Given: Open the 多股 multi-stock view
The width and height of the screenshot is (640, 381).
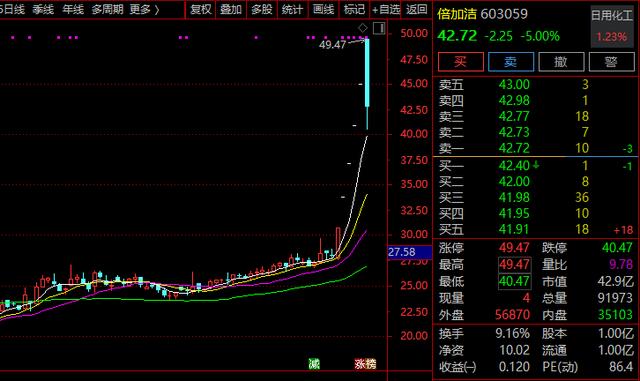Looking at the screenshot, I should pos(262,9).
